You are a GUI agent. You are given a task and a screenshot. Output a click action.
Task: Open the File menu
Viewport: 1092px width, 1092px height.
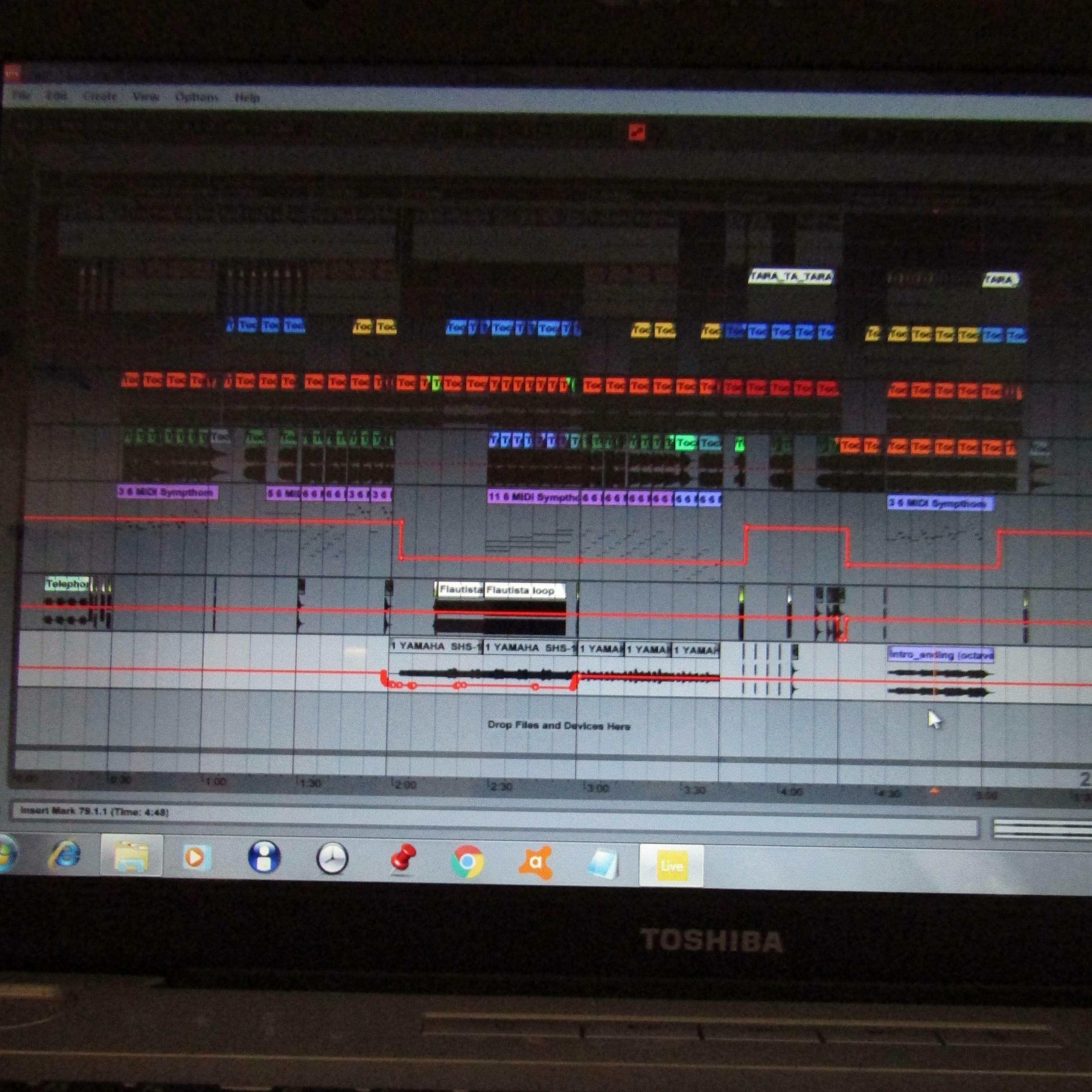[21, 95]
